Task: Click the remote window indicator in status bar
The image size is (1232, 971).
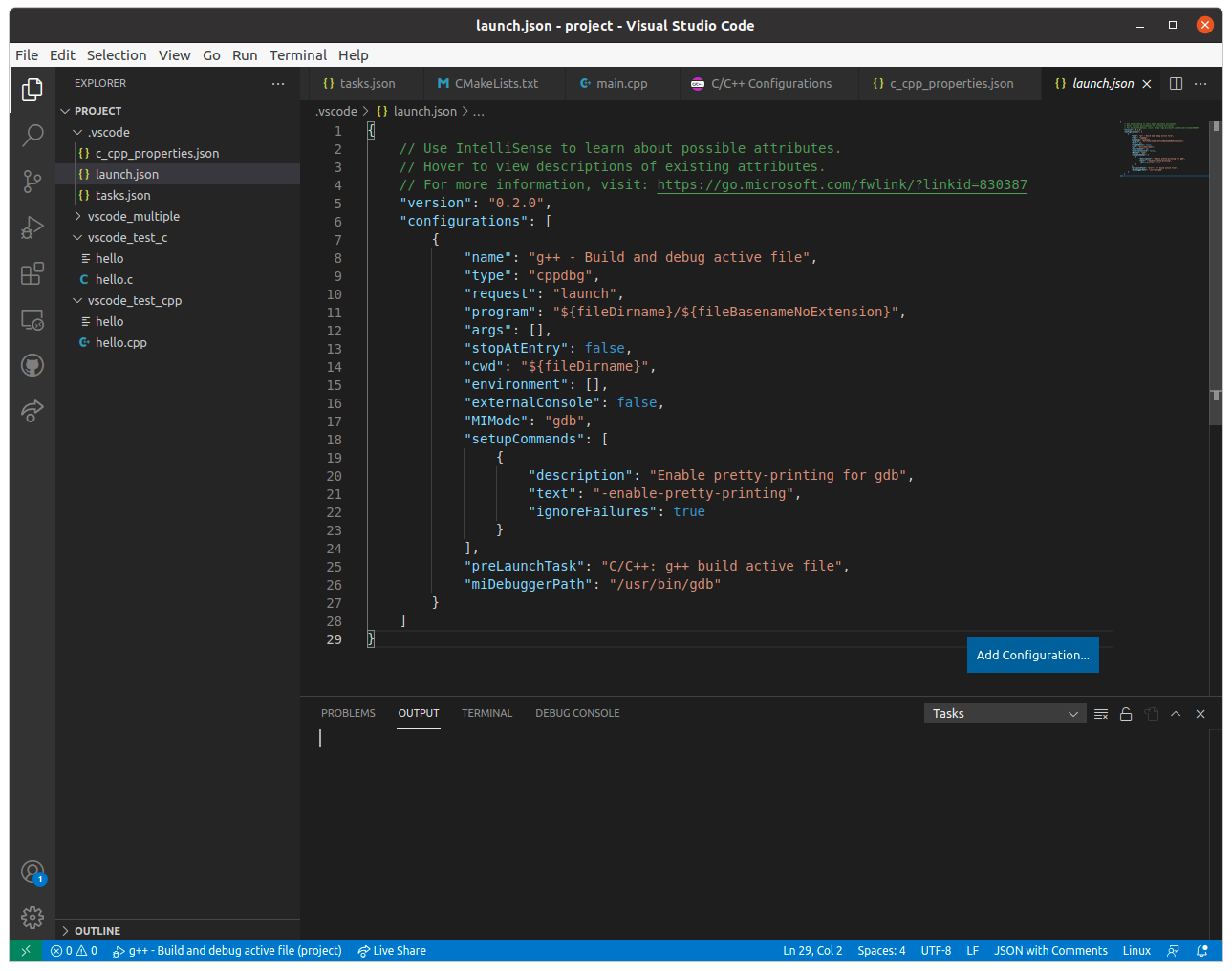Action: click(x=26, y=951)
